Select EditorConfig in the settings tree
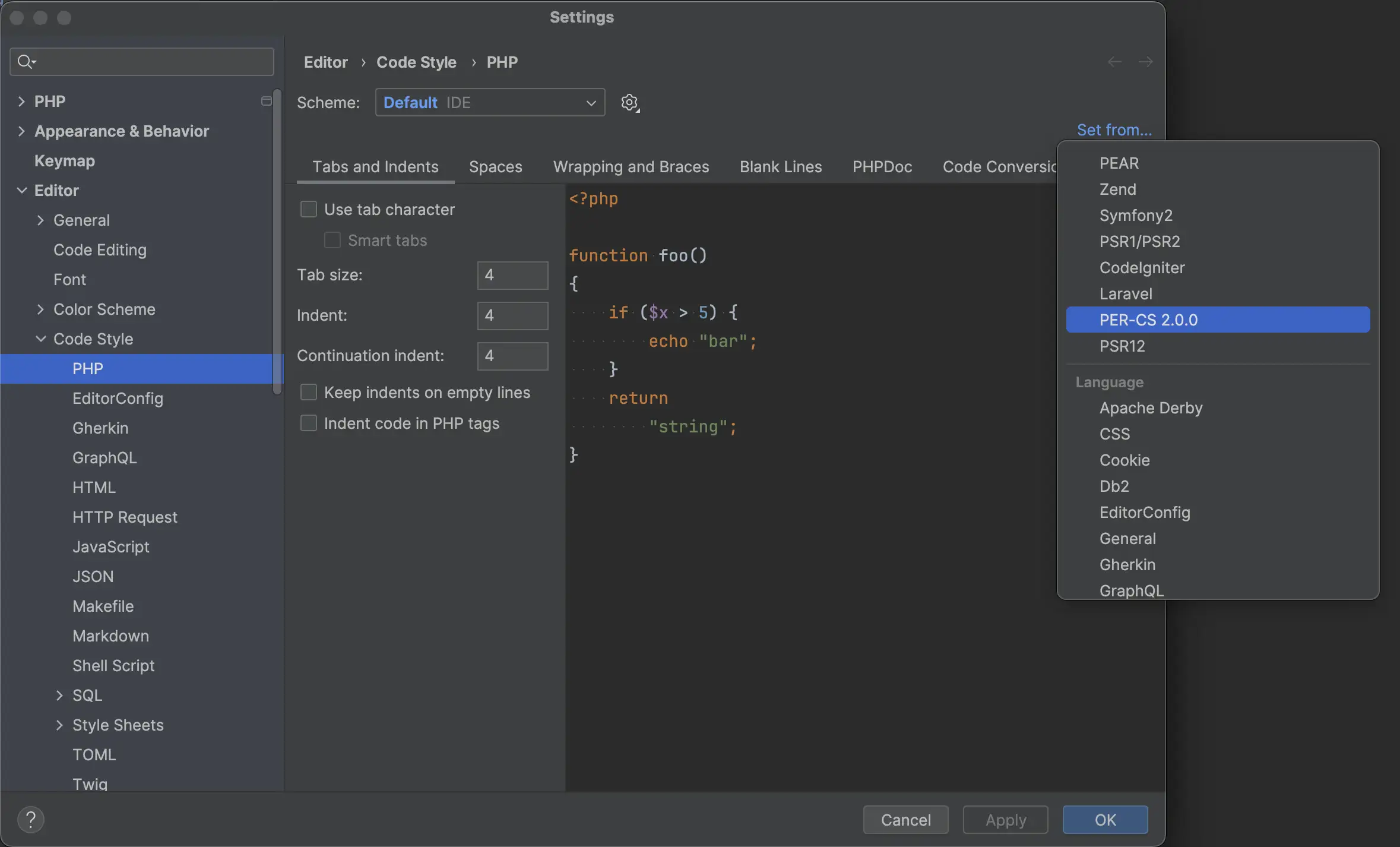The image size is (1400, 847). pos(118,398)
